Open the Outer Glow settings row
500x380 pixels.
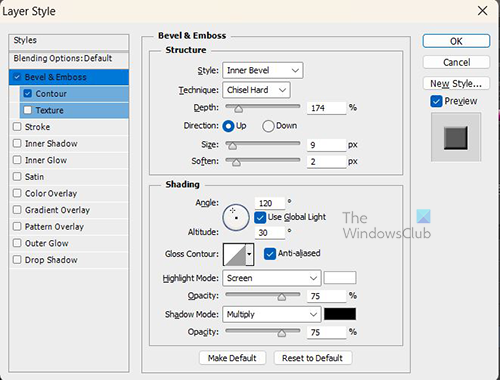point(69,243)
